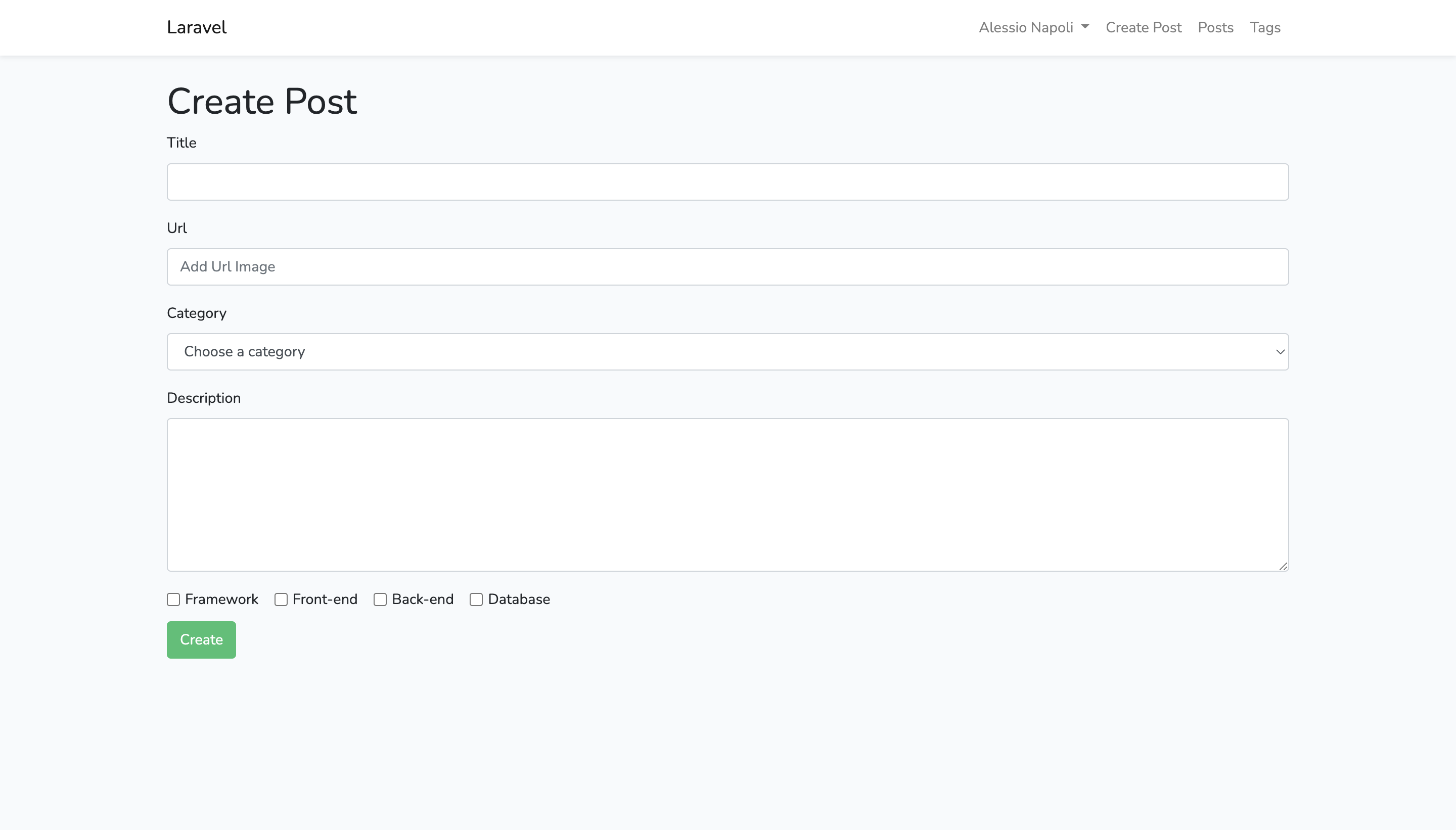Click the textarea resize handle

[x=1284, y=566]
